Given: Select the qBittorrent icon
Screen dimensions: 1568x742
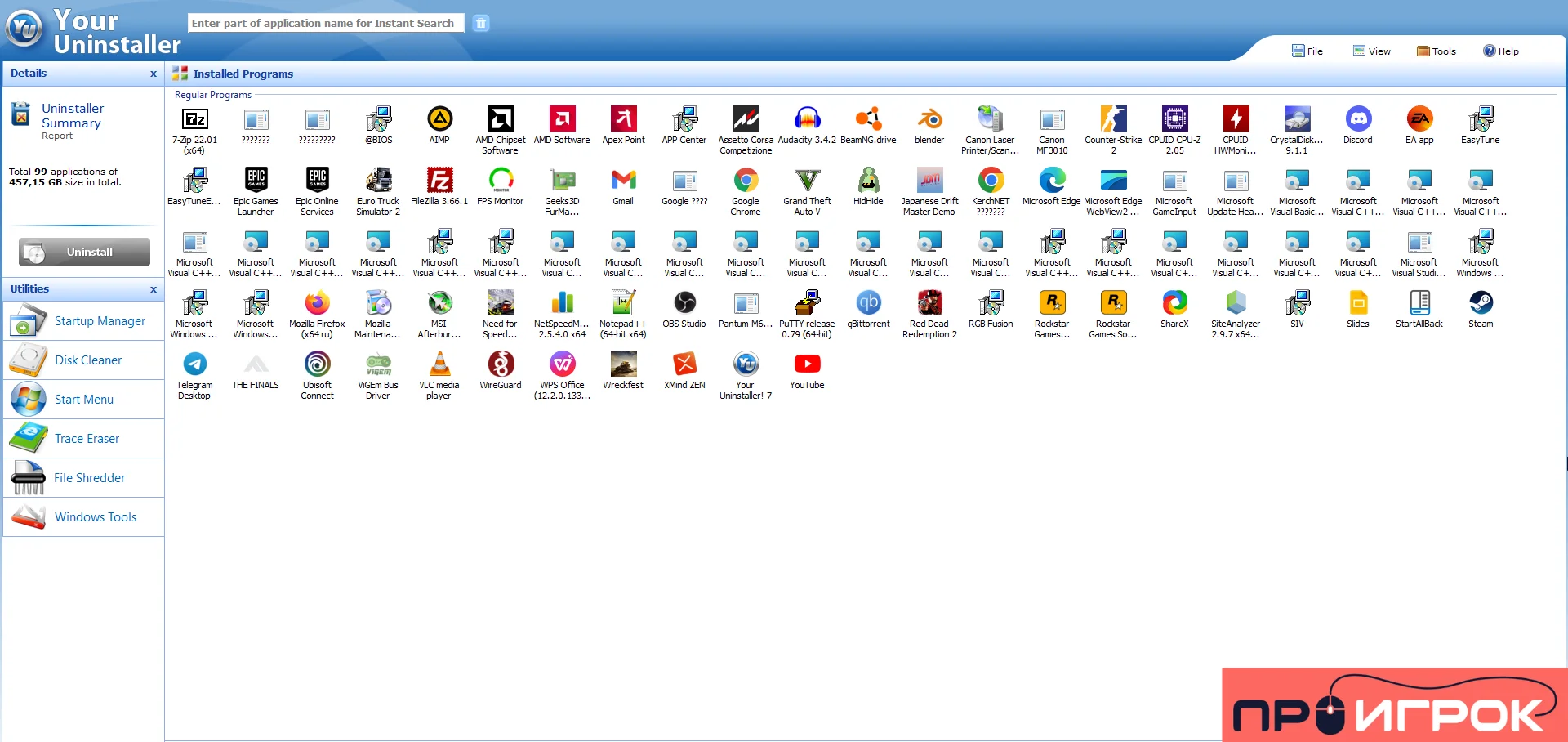Looking at the screenshot, I should point(868,303).
